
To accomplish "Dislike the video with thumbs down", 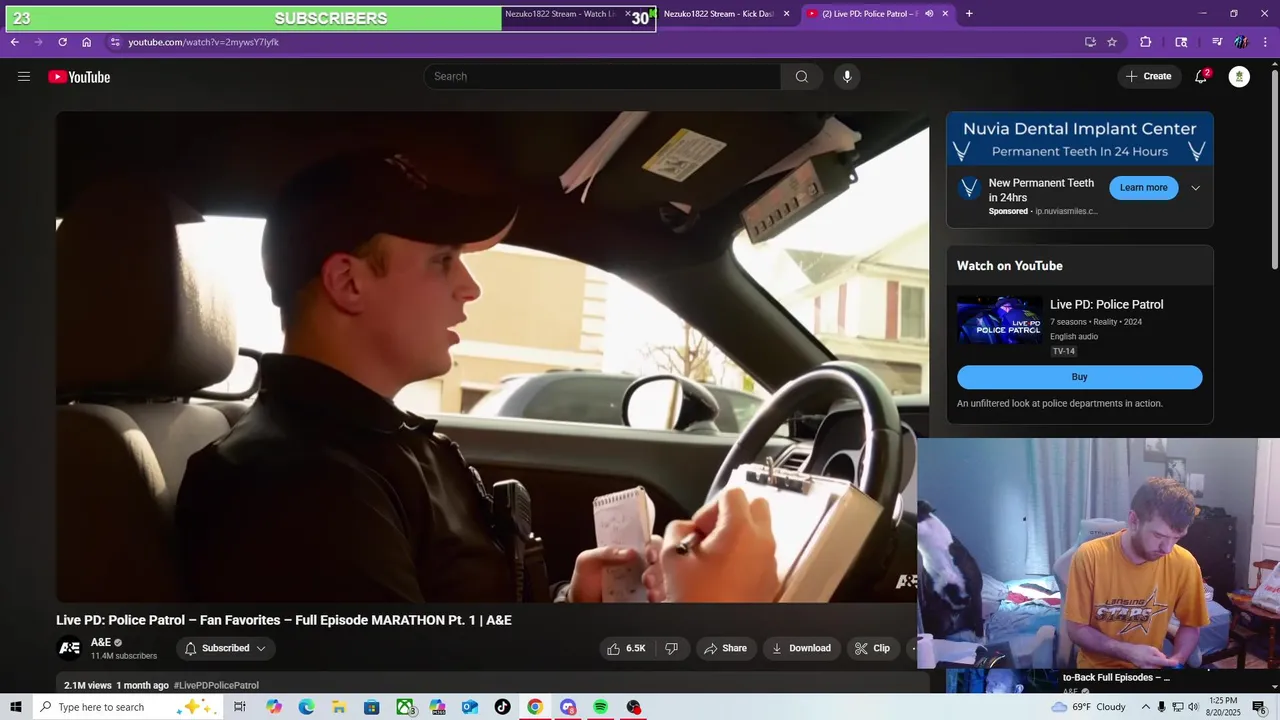I will pyautogui.click(x=672, y=648).
